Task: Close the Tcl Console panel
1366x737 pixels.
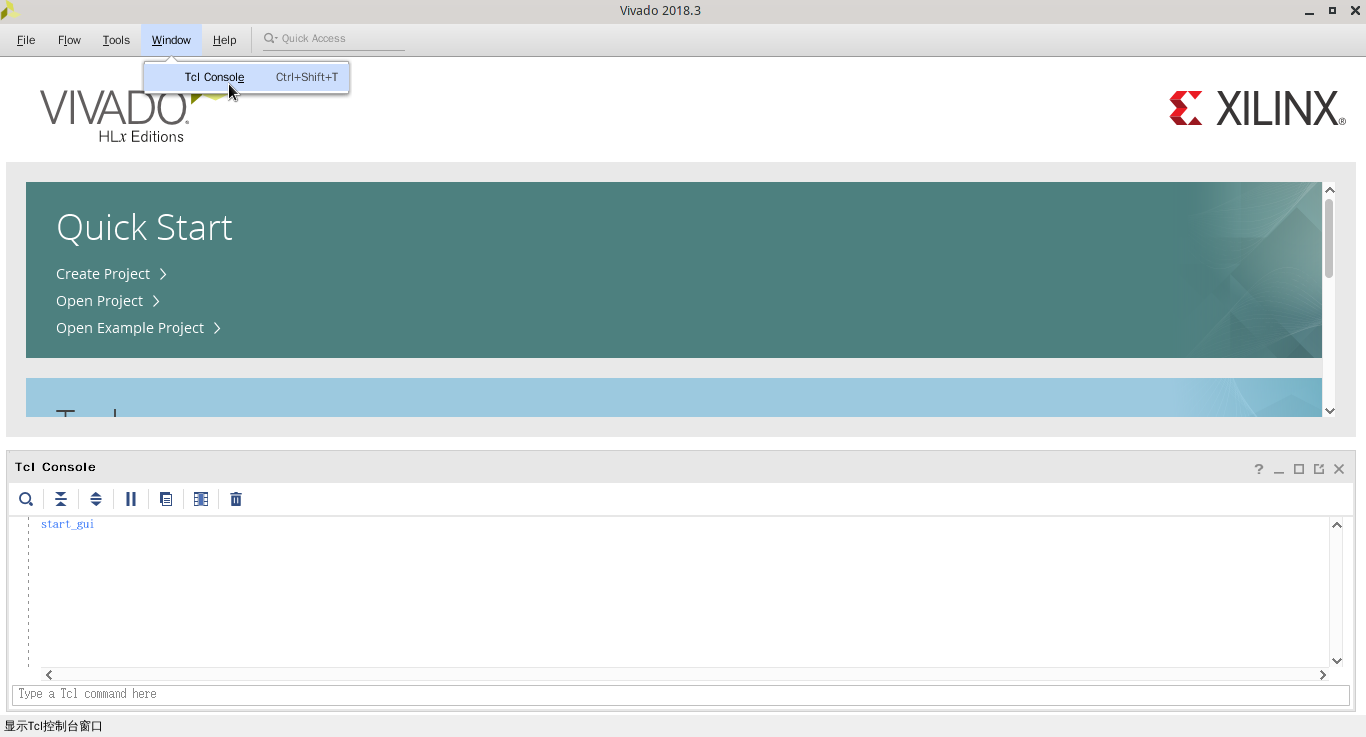Action: coord(1339,469)
